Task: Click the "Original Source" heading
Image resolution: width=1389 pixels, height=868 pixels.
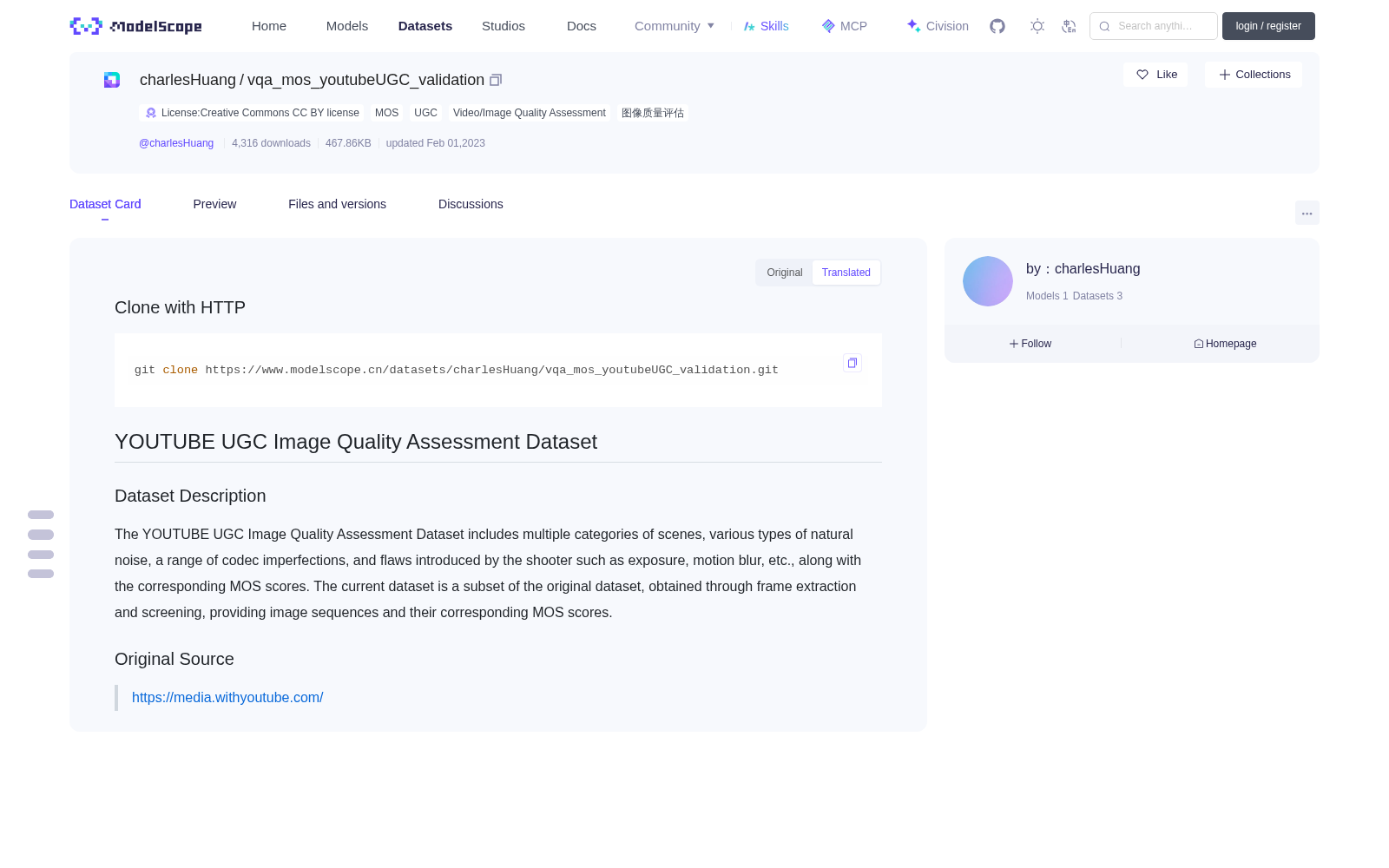Action: (x=174, y=660)
